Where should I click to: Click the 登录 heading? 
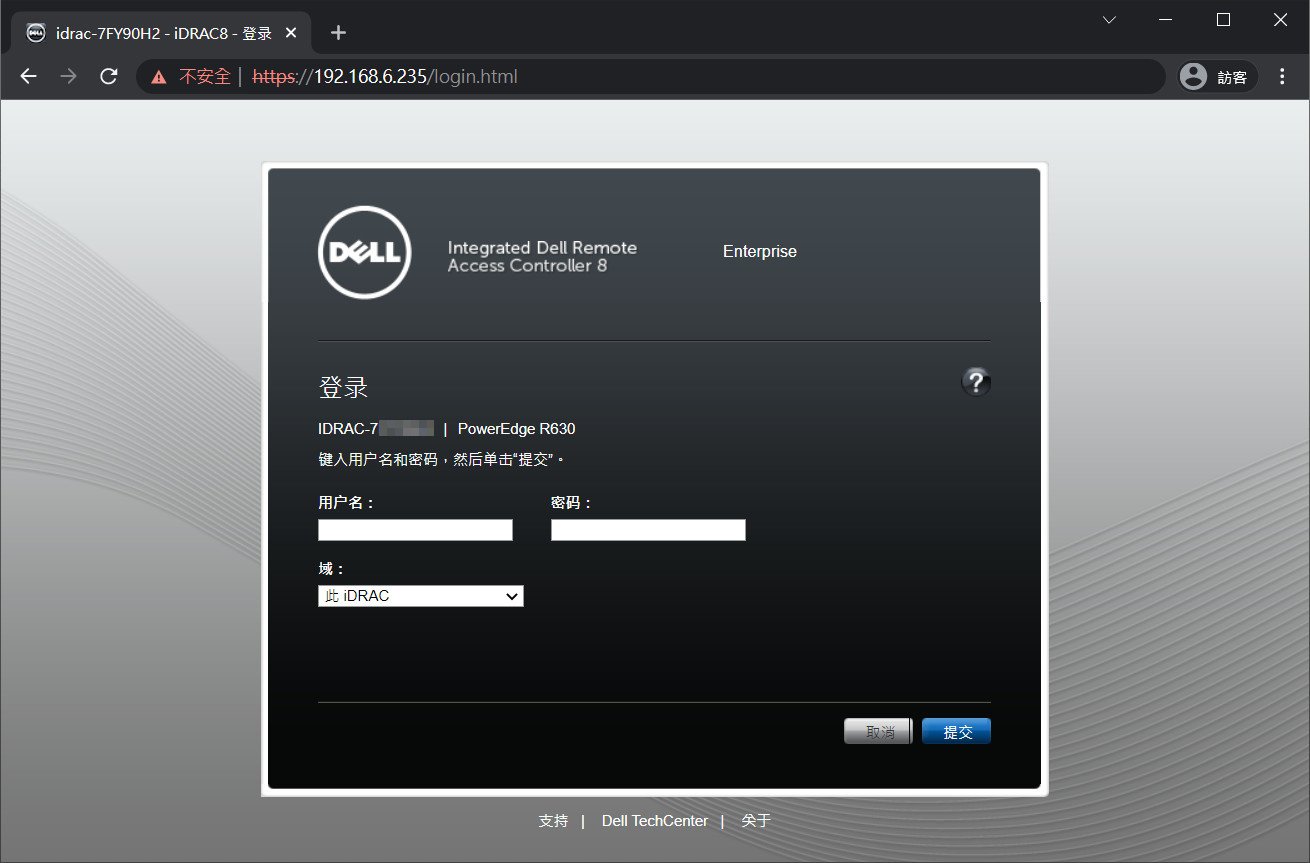344,388
